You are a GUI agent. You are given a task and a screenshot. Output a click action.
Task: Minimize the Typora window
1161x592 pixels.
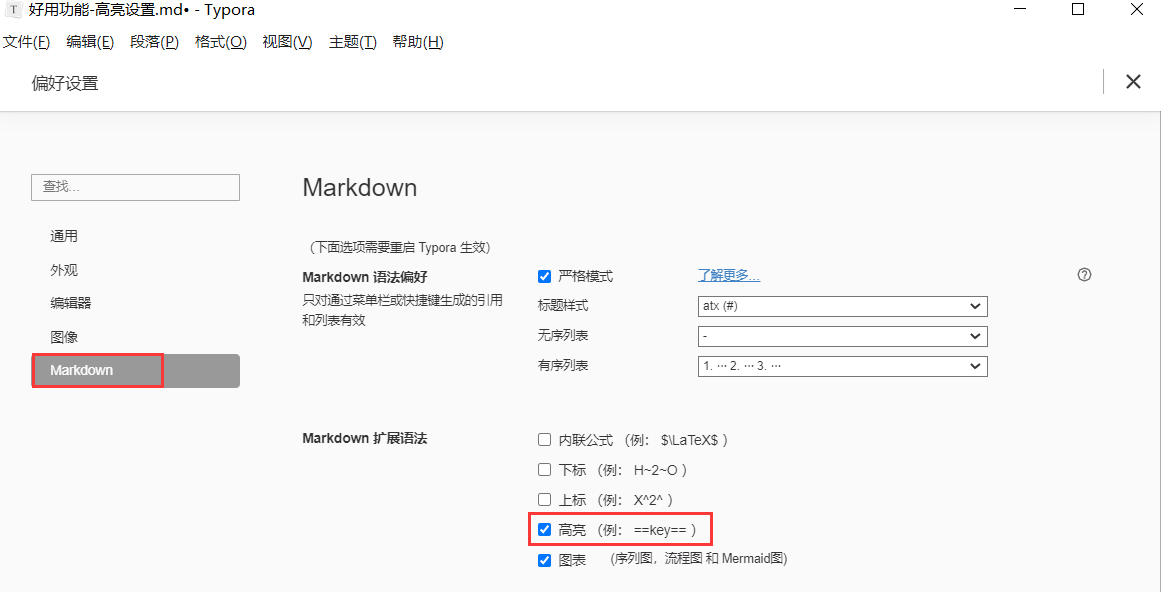tap(1020, 9)
